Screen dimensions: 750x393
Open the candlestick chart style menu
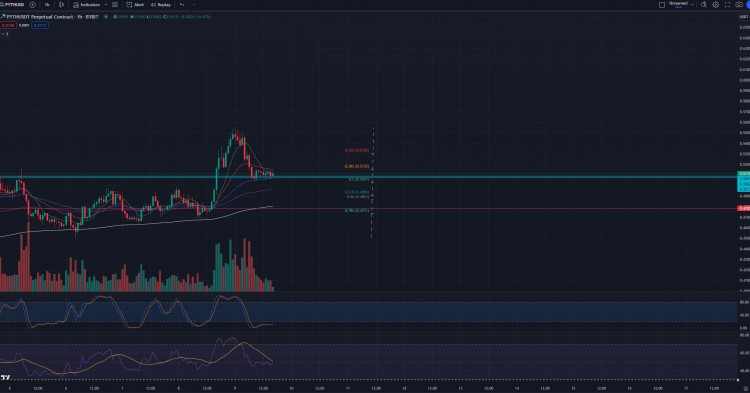point(62,4)
